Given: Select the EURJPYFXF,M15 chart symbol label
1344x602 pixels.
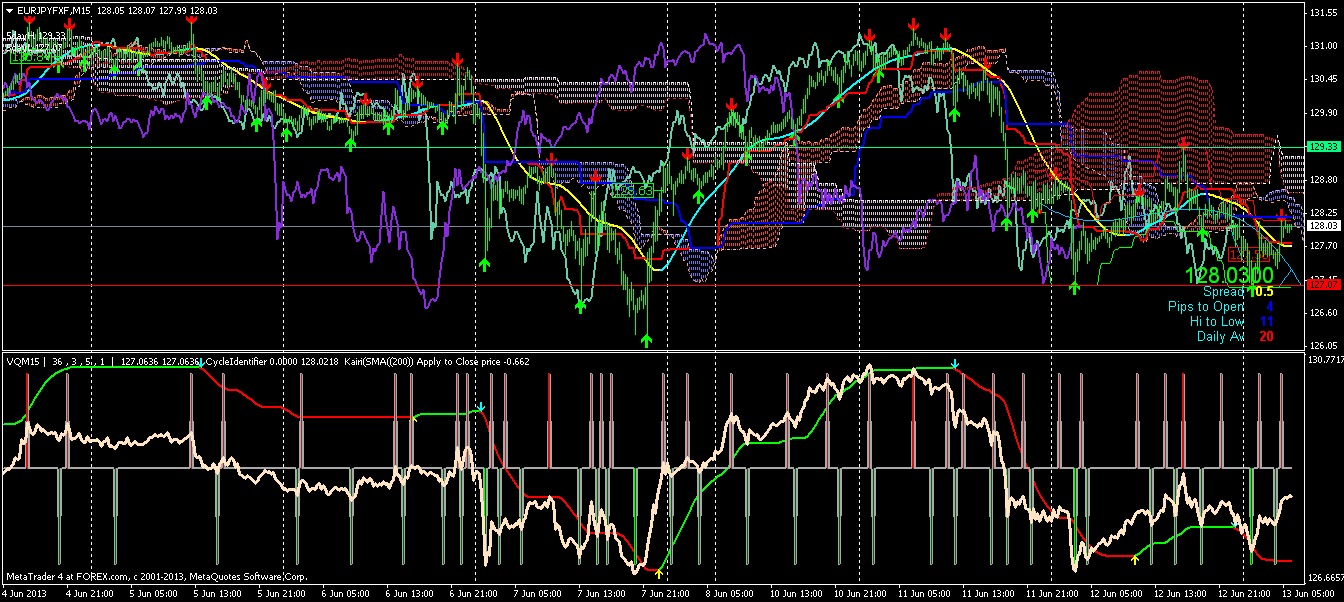Looking at the screenshot, I should coord(52,13).
